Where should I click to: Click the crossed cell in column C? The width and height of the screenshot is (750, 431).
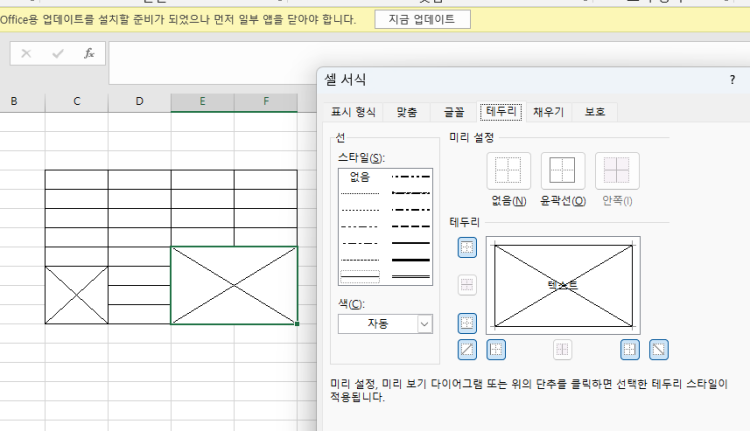coord(77,295)
